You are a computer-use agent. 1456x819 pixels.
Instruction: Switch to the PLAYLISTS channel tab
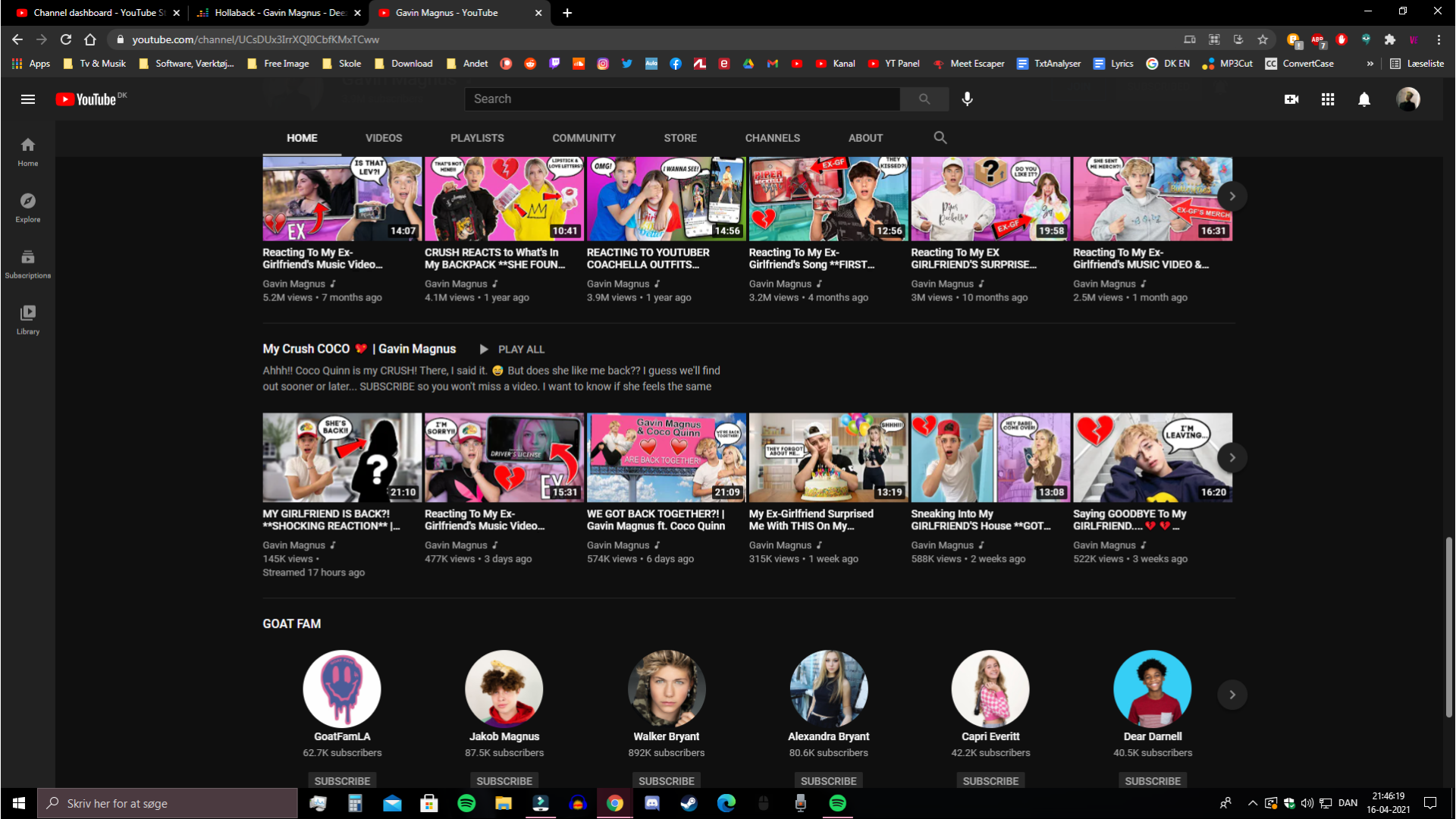(x=477, y=138)
